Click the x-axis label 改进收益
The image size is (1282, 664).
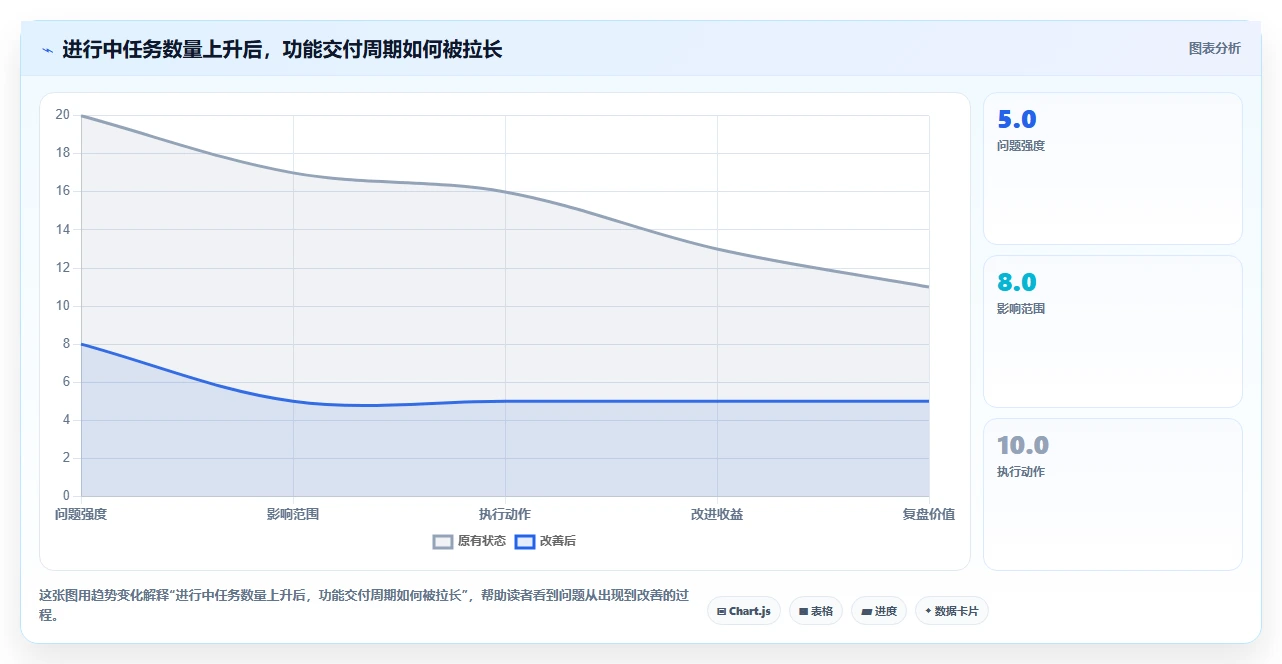click(x=717, y=514)
